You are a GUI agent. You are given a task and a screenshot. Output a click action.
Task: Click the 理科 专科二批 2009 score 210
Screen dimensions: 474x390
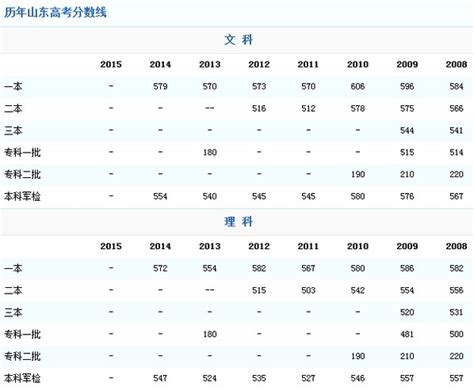tap(407, 356)
